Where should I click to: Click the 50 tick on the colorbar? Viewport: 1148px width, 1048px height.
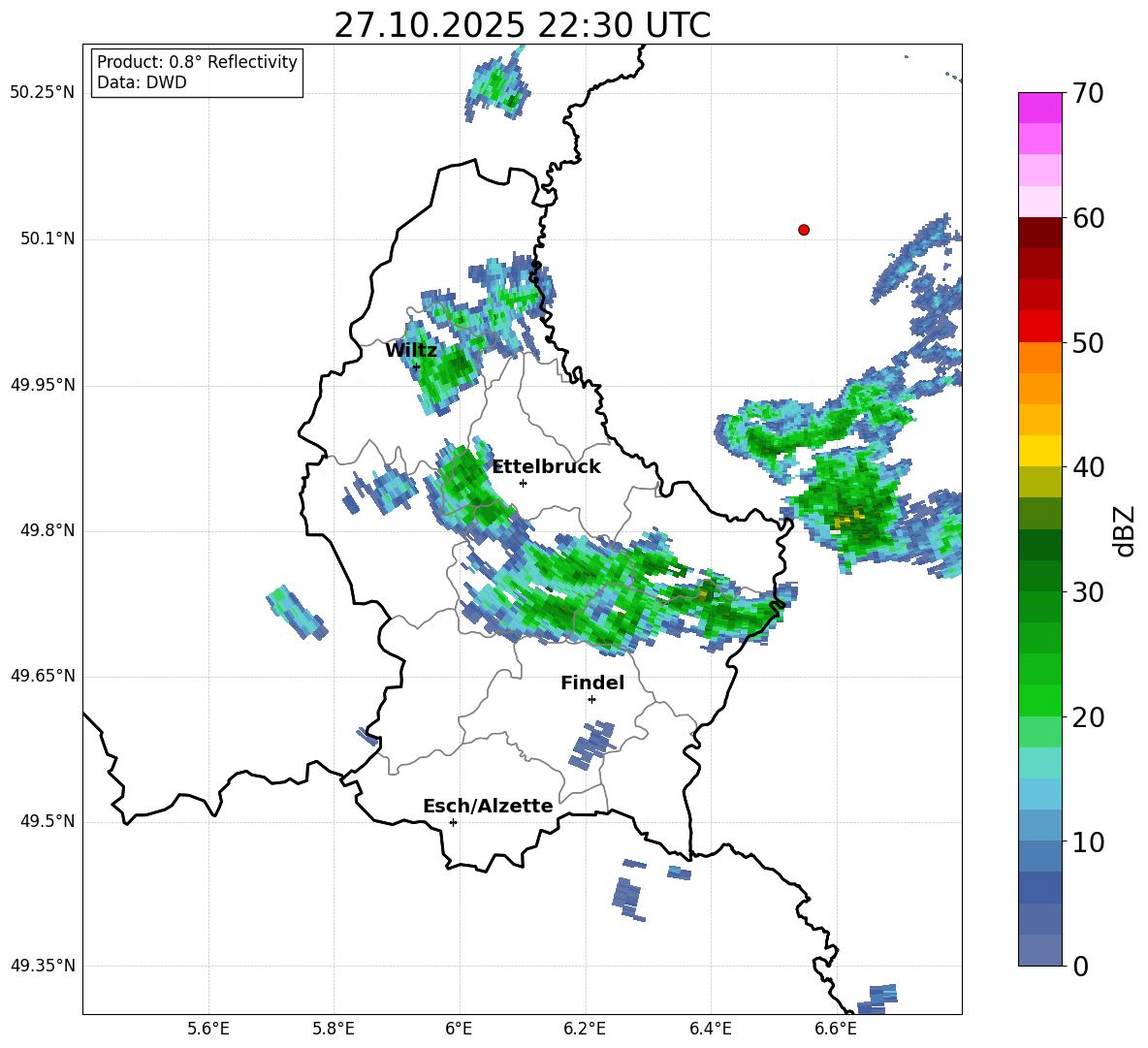tap(1088, 343)
